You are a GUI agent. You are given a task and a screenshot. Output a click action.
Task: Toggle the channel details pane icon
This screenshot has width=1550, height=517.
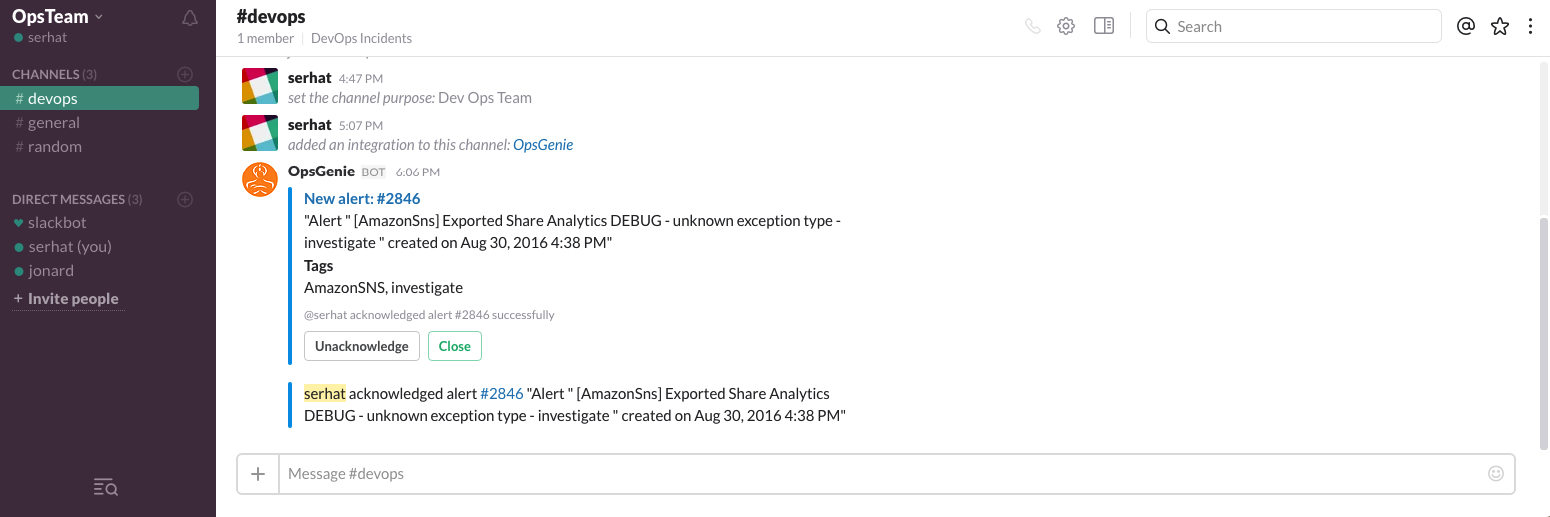tap(1104, 27)
